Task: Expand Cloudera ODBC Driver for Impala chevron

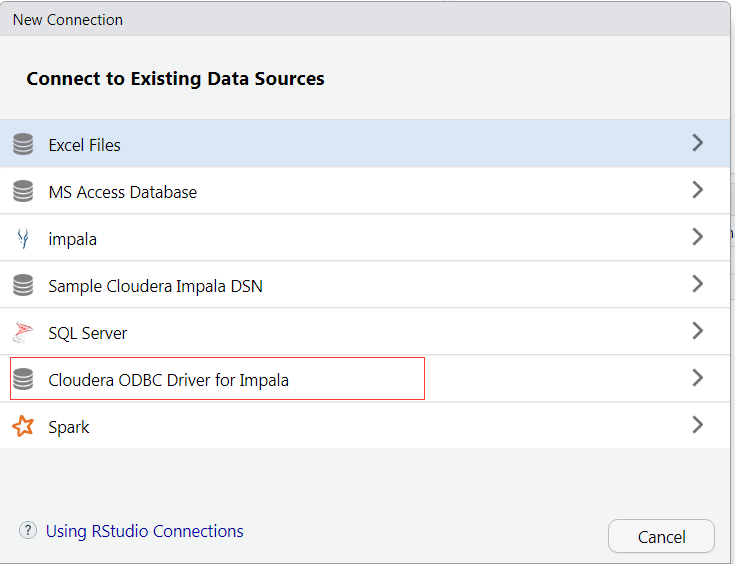Action: (x=698, y=378)
